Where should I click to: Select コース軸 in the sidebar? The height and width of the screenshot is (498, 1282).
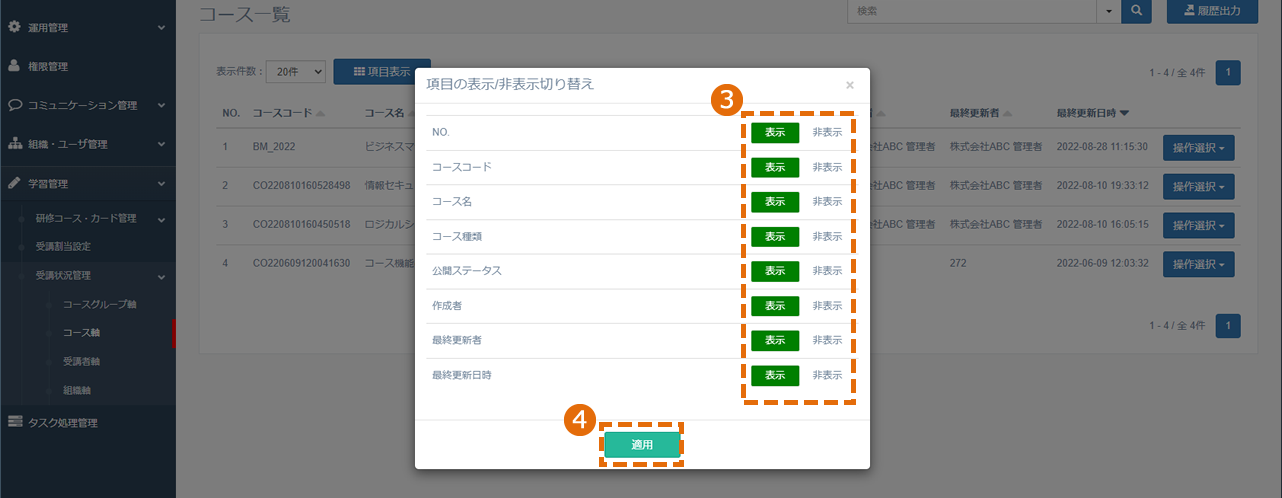(x=81, y=332)
